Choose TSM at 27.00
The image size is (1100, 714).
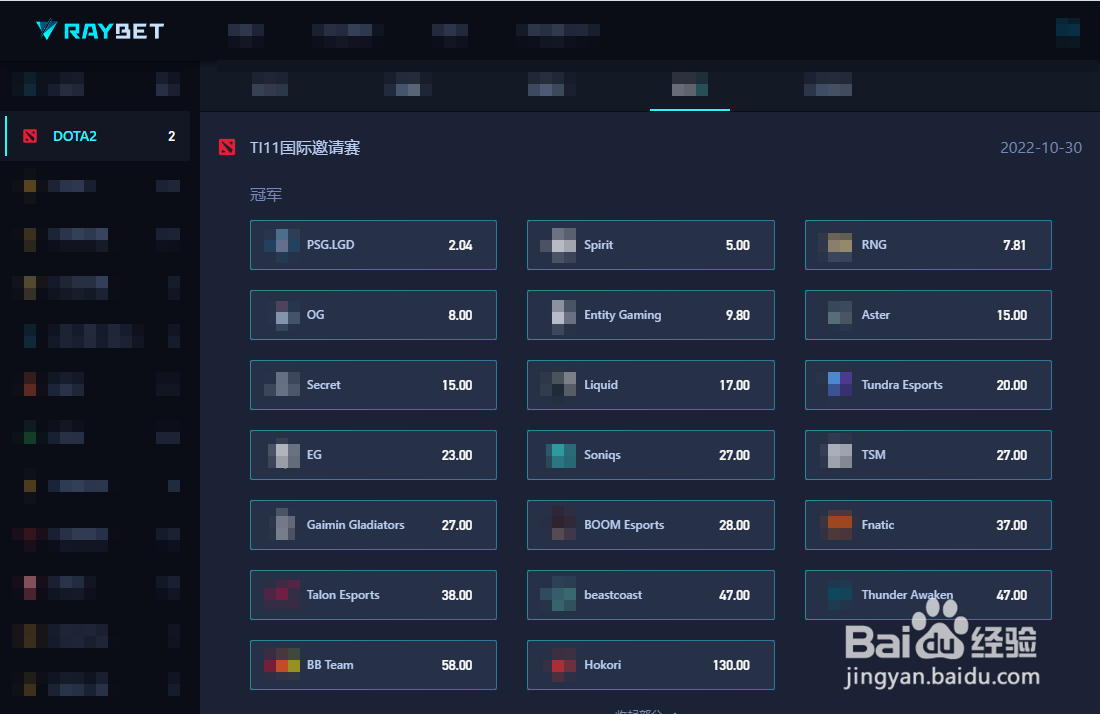pos(928,454)
